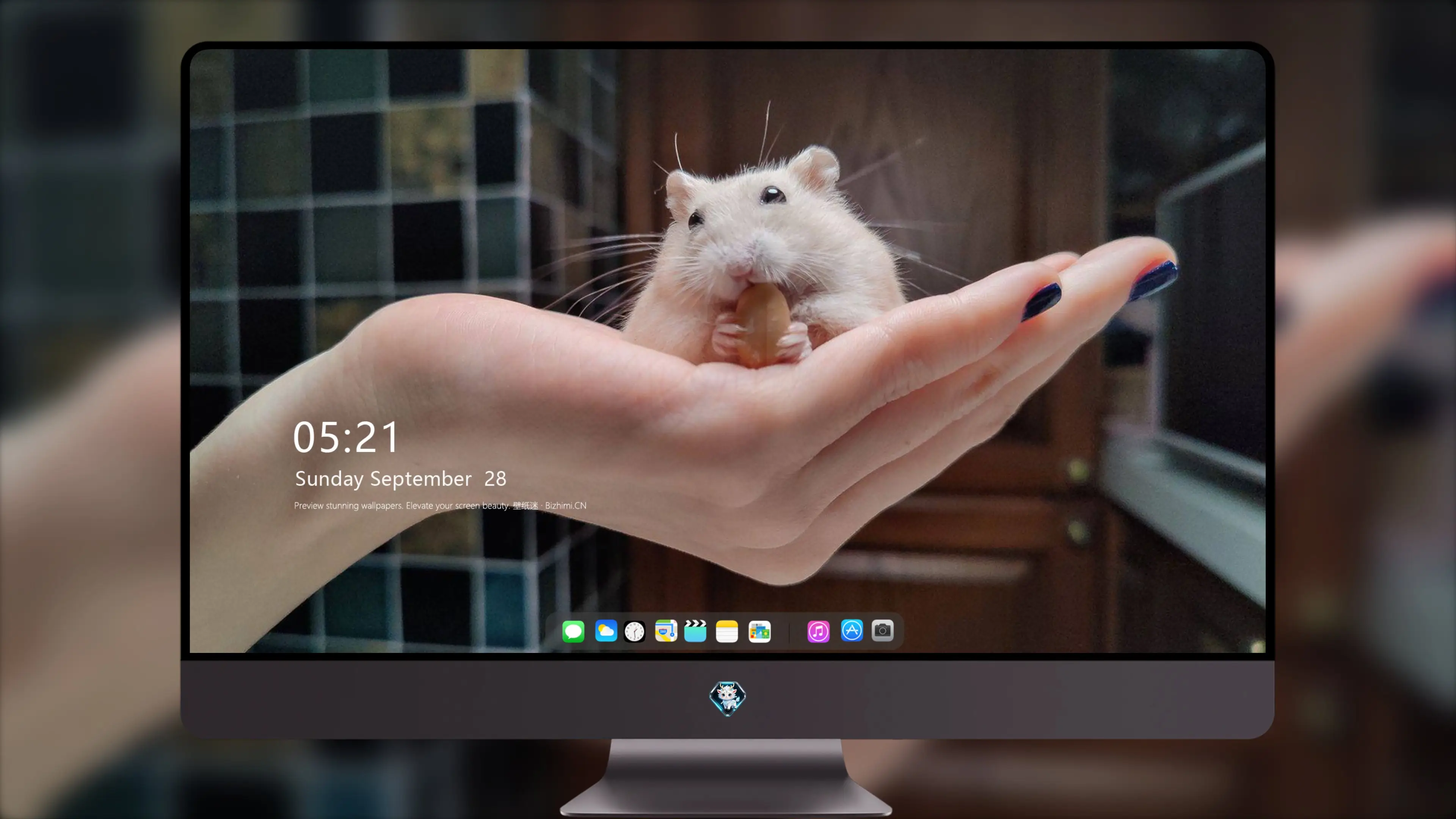
Task: Open the yellow Notes app icon
Action: coord(727,631)
